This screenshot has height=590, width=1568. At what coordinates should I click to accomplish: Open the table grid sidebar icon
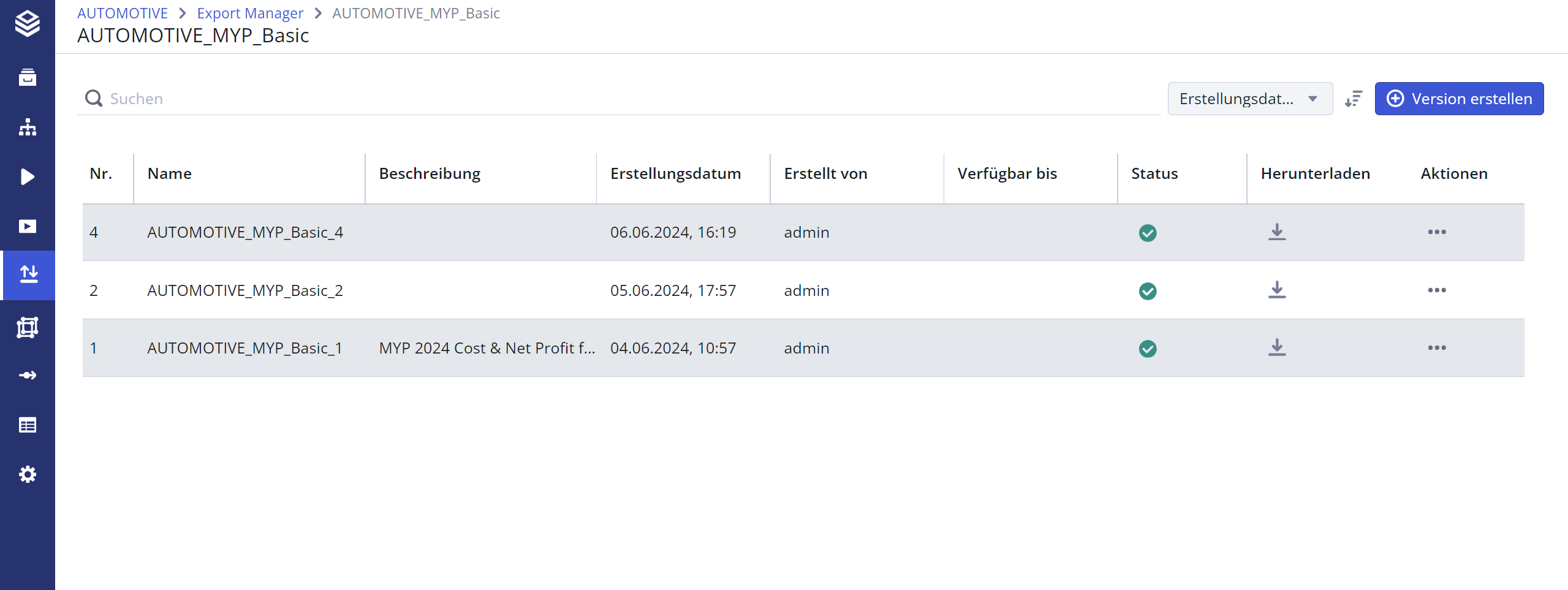click(28, 425)
